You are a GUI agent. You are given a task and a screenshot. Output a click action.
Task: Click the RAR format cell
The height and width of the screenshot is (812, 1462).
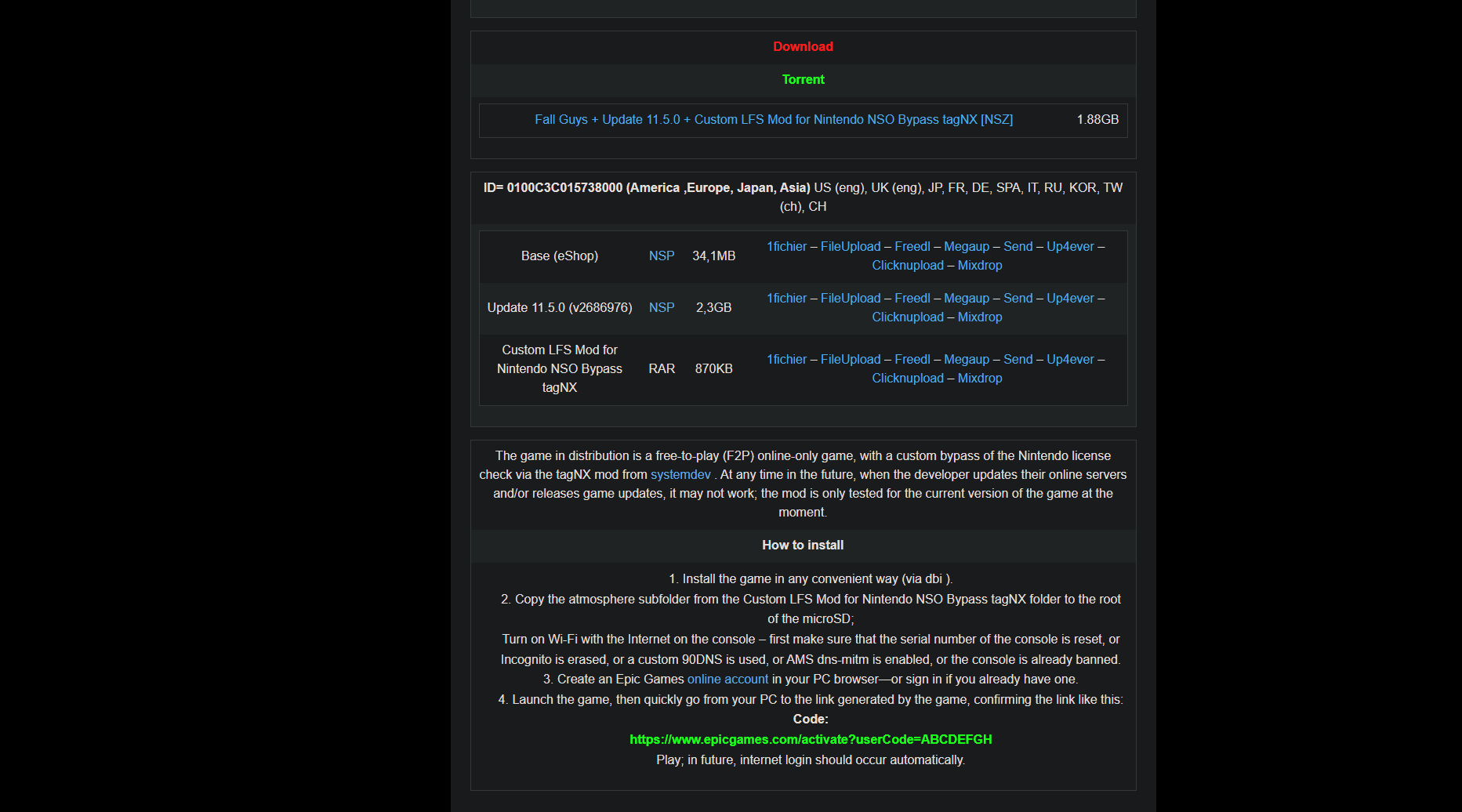[x=662, y=369]
